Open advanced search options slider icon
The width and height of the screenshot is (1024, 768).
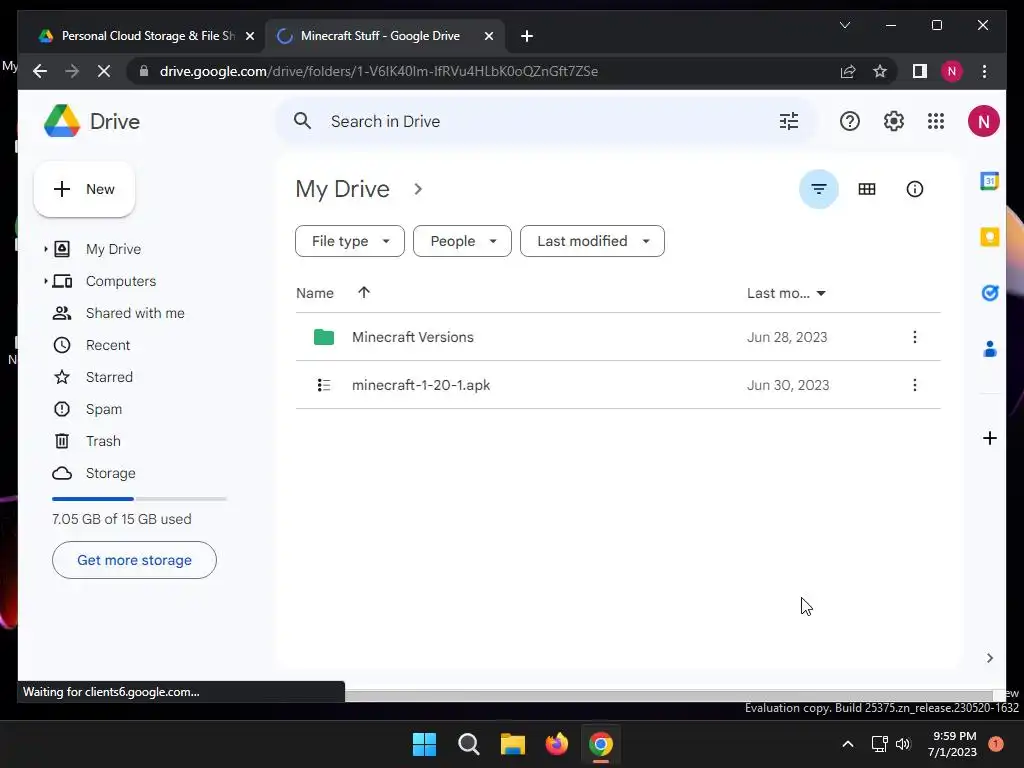click(789, 121)
